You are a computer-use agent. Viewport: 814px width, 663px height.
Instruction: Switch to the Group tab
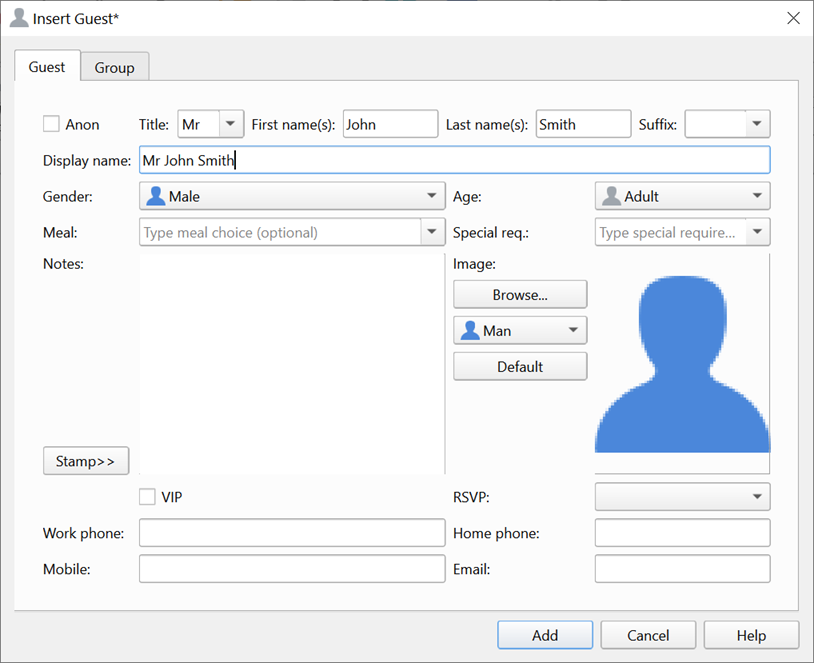click(x=115, y=68)
